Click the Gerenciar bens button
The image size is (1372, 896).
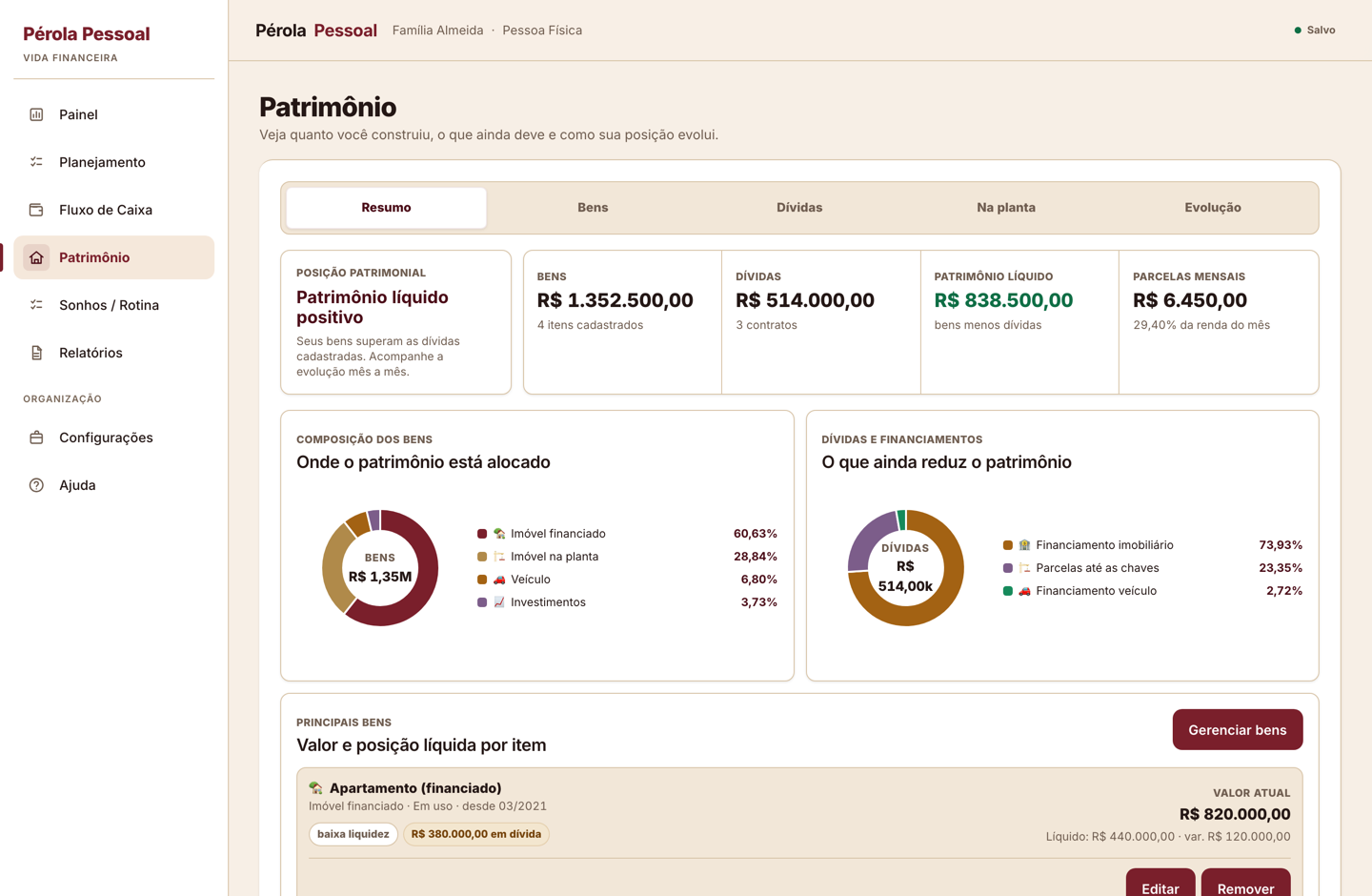1238,730
